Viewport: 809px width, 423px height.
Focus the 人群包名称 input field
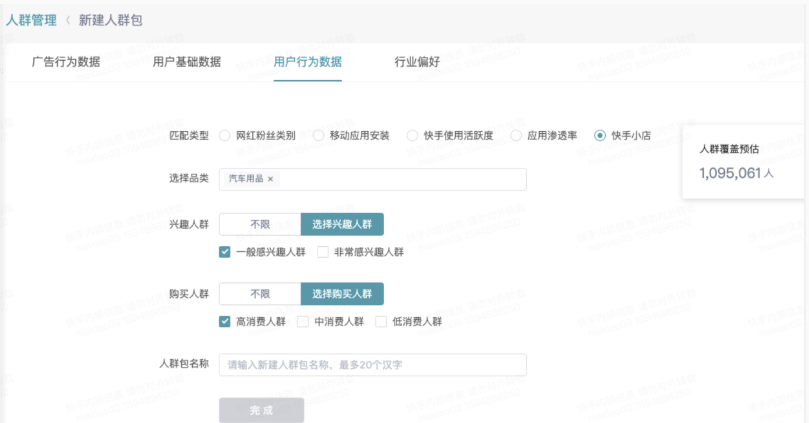(373, 365)
